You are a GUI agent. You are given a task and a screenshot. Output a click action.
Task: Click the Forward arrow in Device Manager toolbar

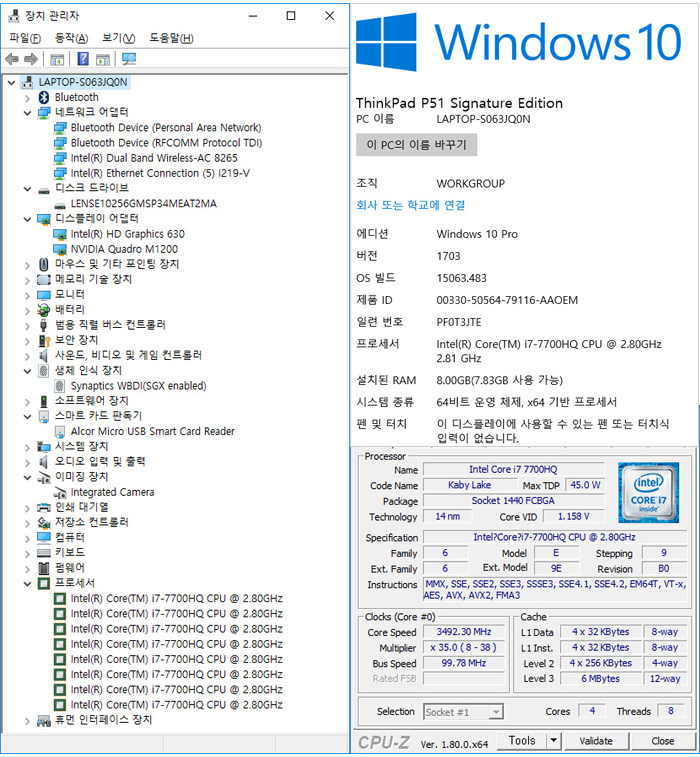tap(31, 59)
